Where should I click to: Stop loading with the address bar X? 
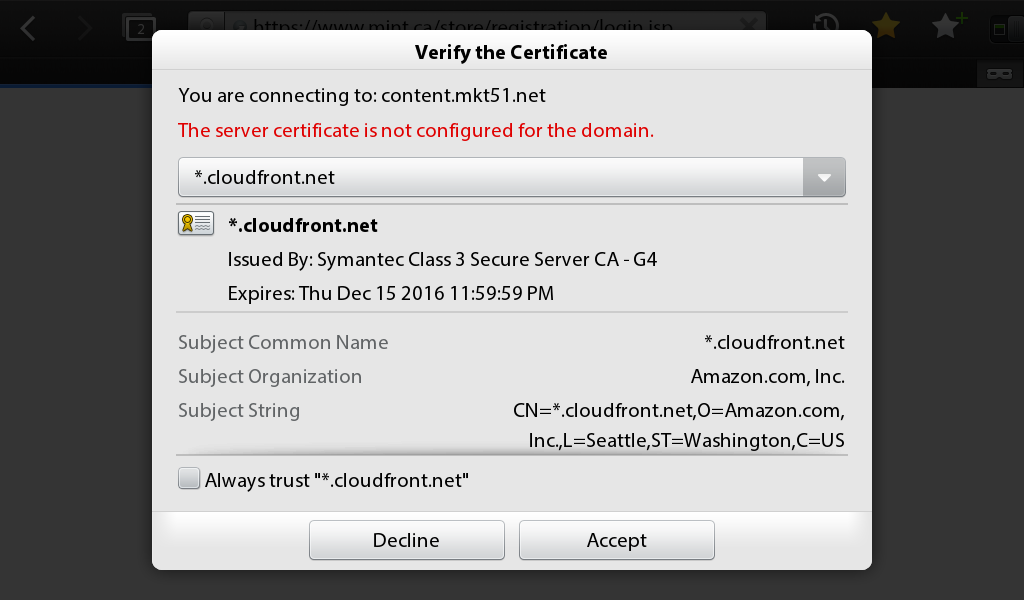[749, 25]
